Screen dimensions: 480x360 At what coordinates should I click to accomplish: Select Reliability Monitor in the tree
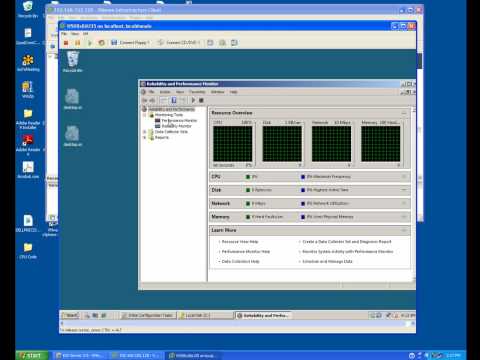(177, 126)
